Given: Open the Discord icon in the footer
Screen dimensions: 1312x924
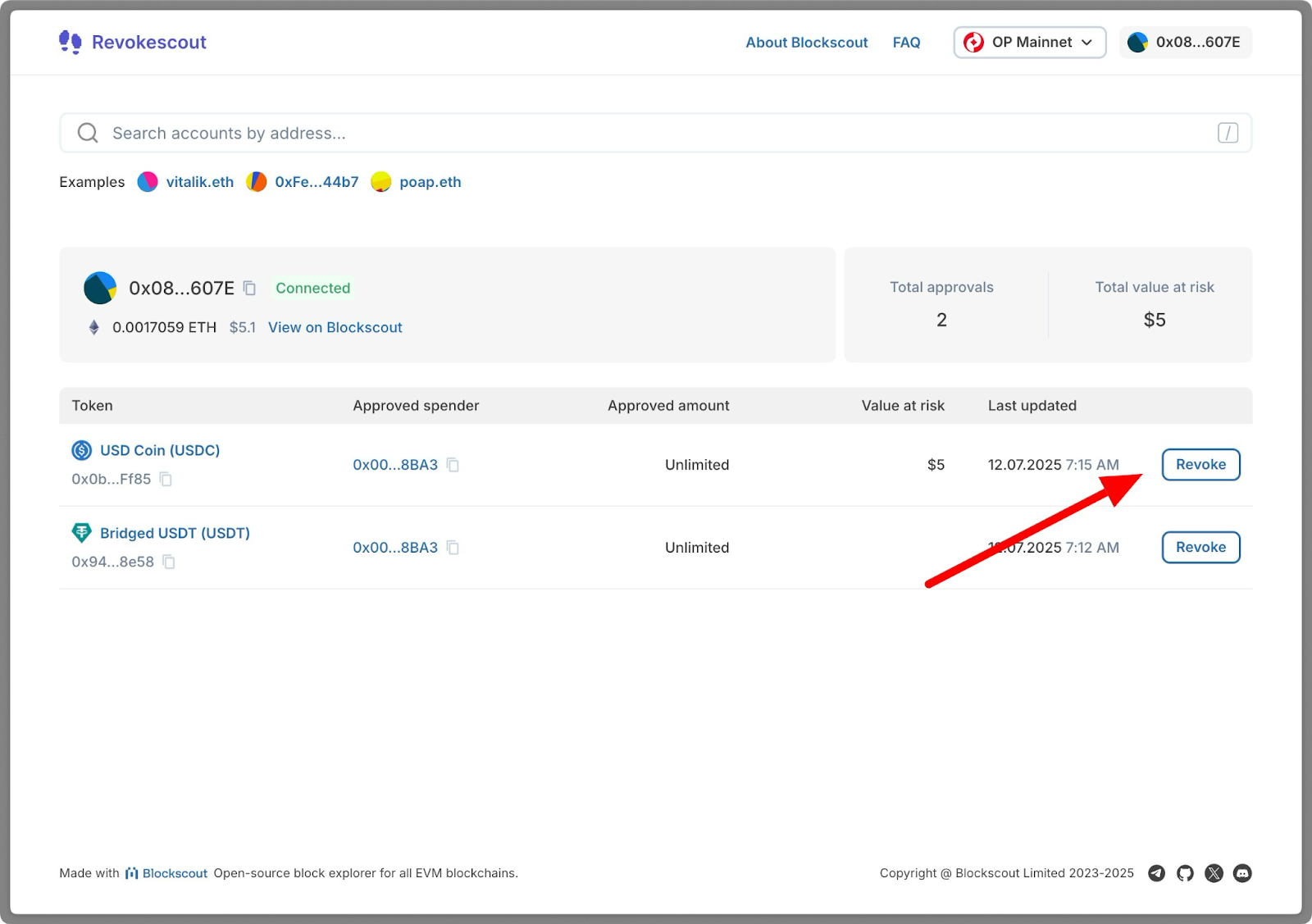Looking at the screenshot, I should click(x=1242, y=873).
